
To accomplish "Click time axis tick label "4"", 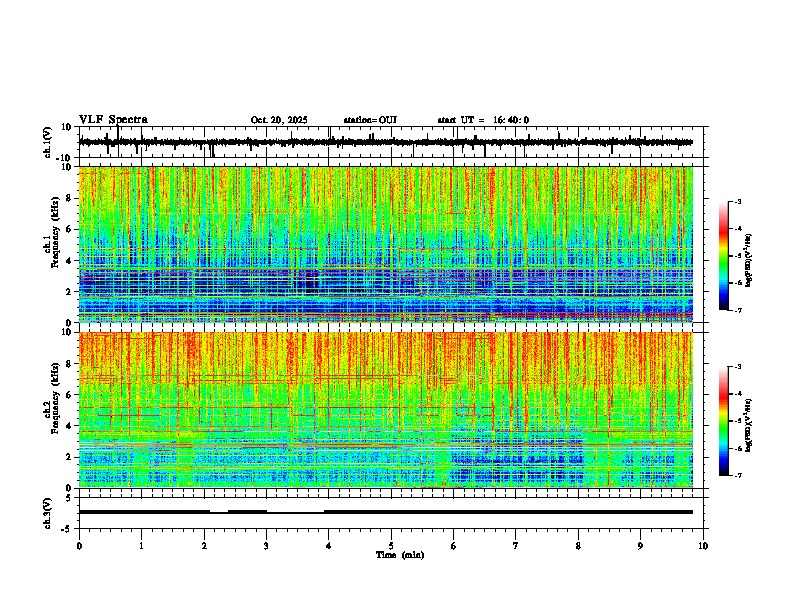I will coord(329,546).
